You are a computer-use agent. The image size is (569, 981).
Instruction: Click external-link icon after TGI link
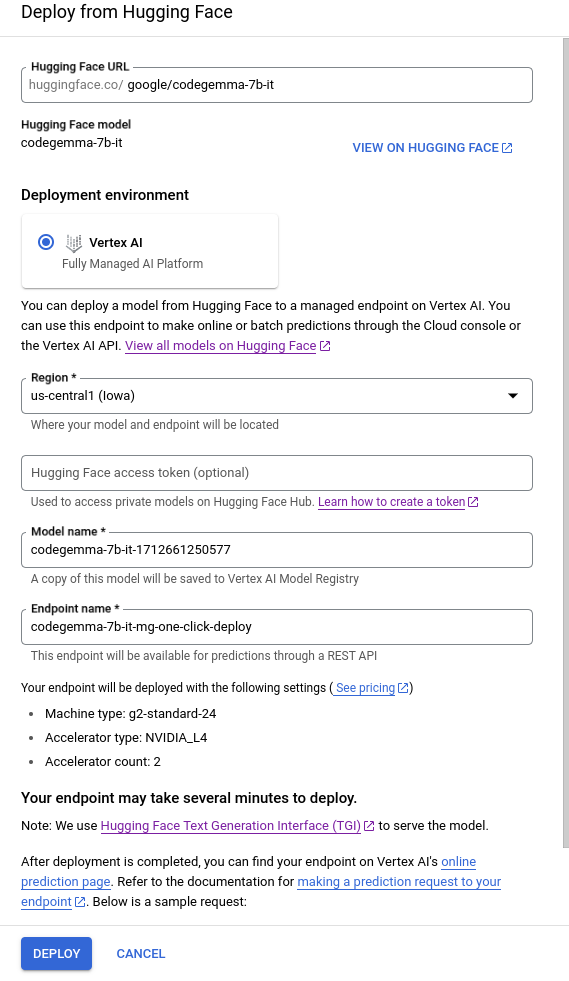[x=369, y=826]
